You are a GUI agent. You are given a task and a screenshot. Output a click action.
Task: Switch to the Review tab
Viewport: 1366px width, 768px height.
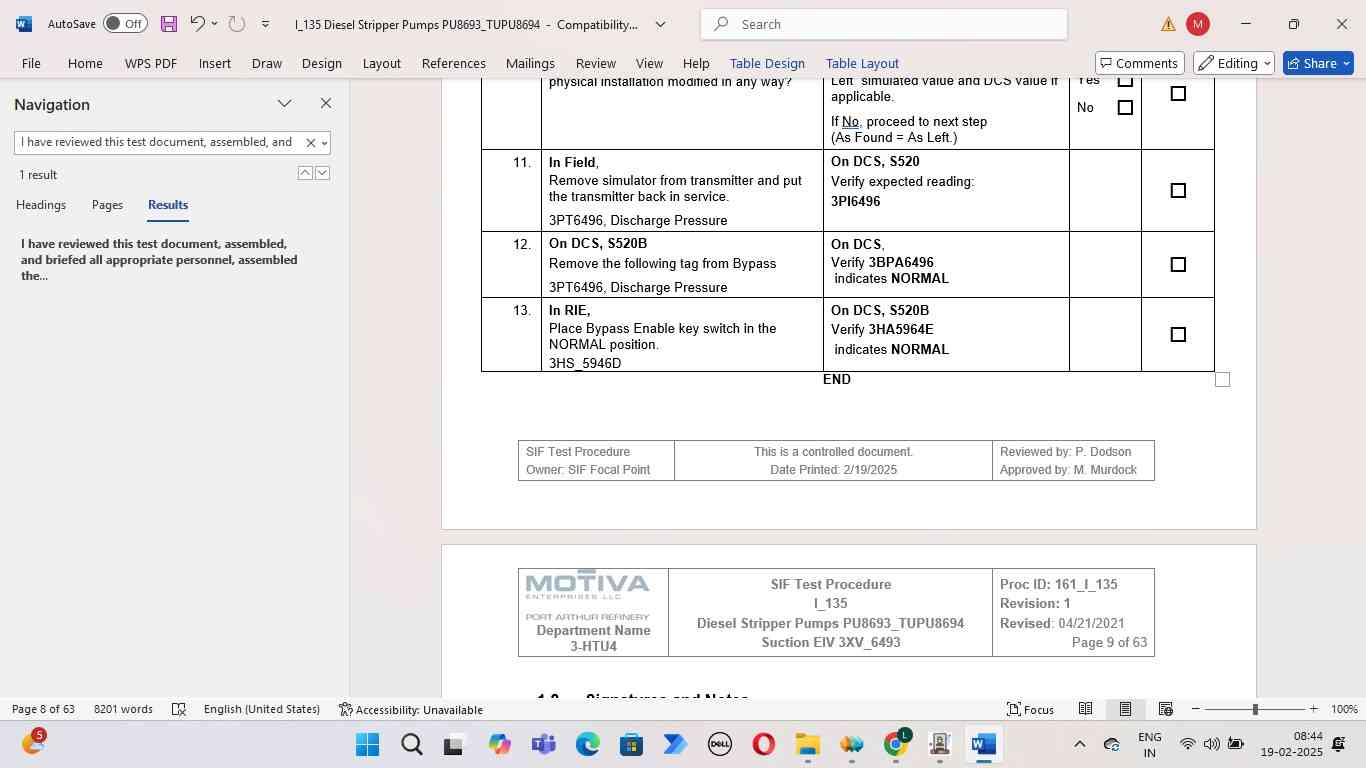(x=596, y=63)
